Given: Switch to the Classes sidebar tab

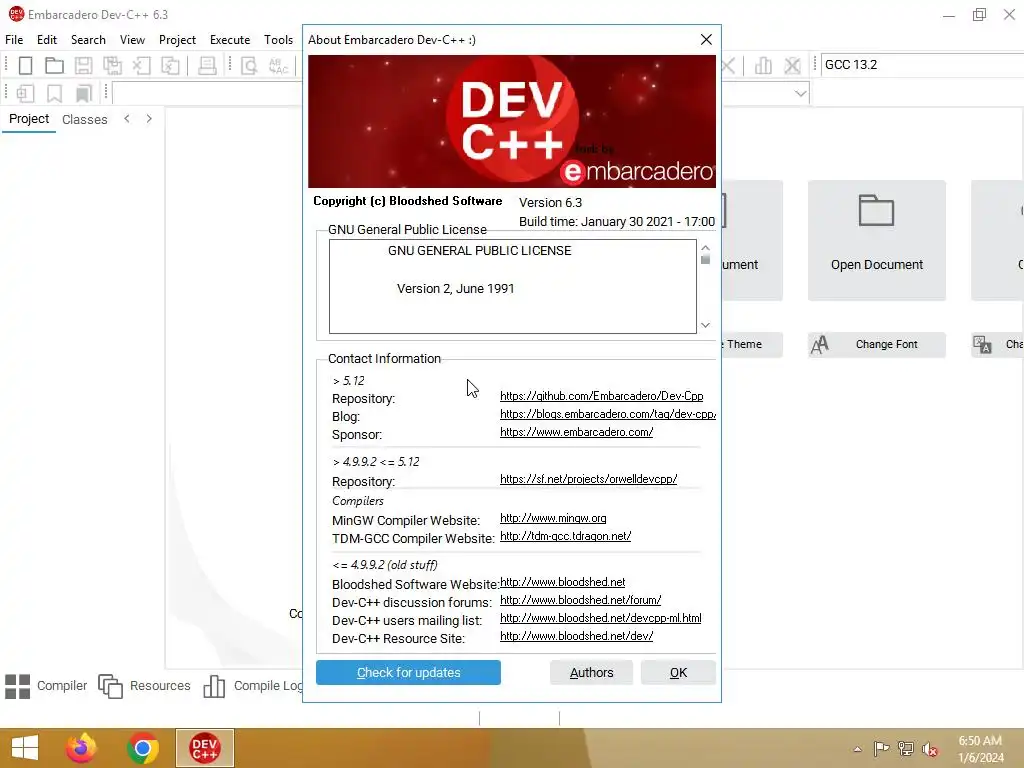Looking at the screenshot, I should pyautogui.click(x=84, y=120).
